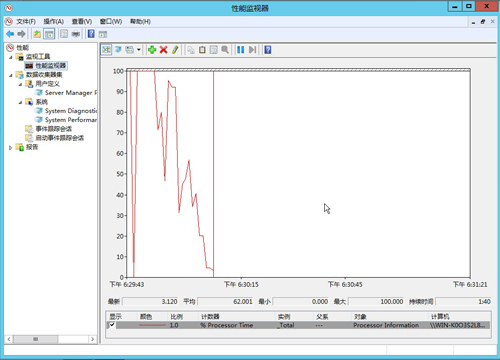Toggle the Show/Hide Action Pane icon

tap(103, 34)
